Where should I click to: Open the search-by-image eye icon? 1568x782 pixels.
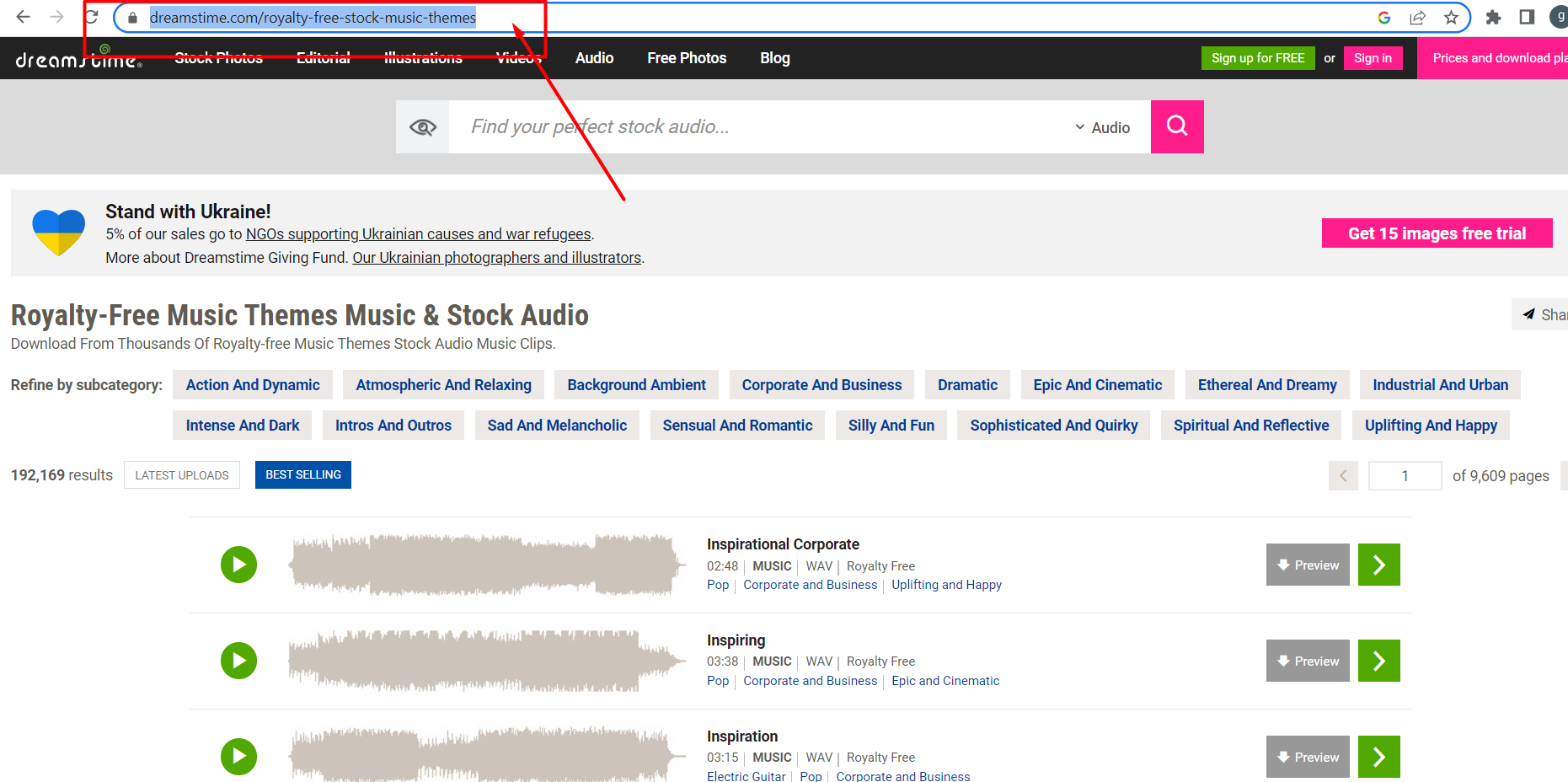point(422,127)
